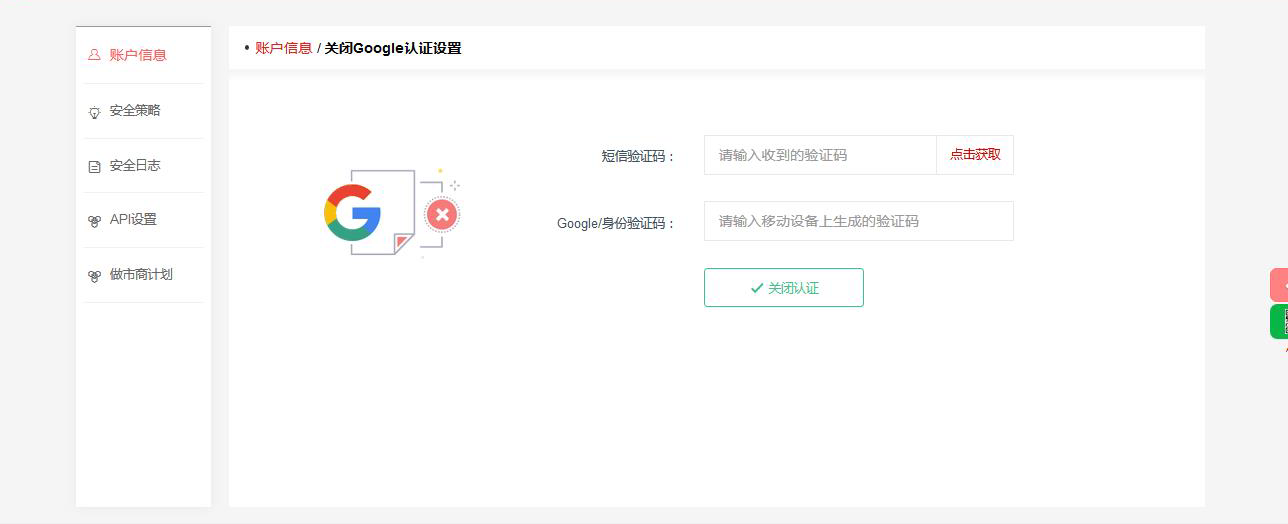Viewport: 1288px width, 524px height.
Task: Follow the 账户信息 breadcrumb link
Action: click(x=283, y=48)
